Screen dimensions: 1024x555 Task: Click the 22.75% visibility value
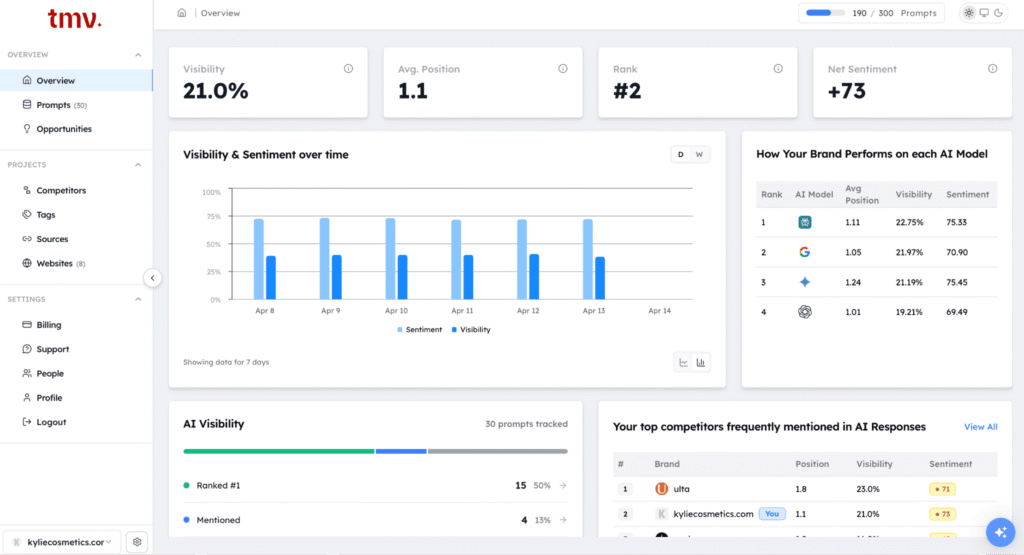tap(909, 223)
